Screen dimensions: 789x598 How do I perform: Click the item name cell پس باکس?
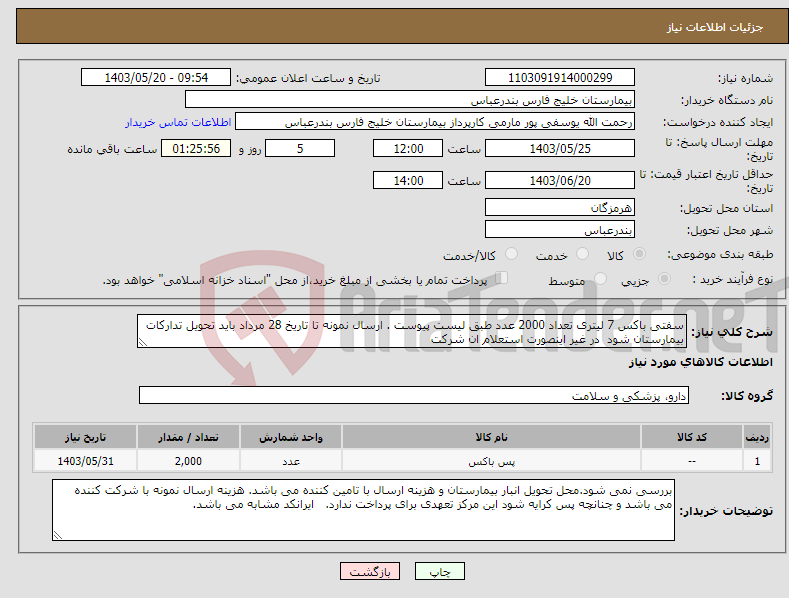(x=491, y=461)
